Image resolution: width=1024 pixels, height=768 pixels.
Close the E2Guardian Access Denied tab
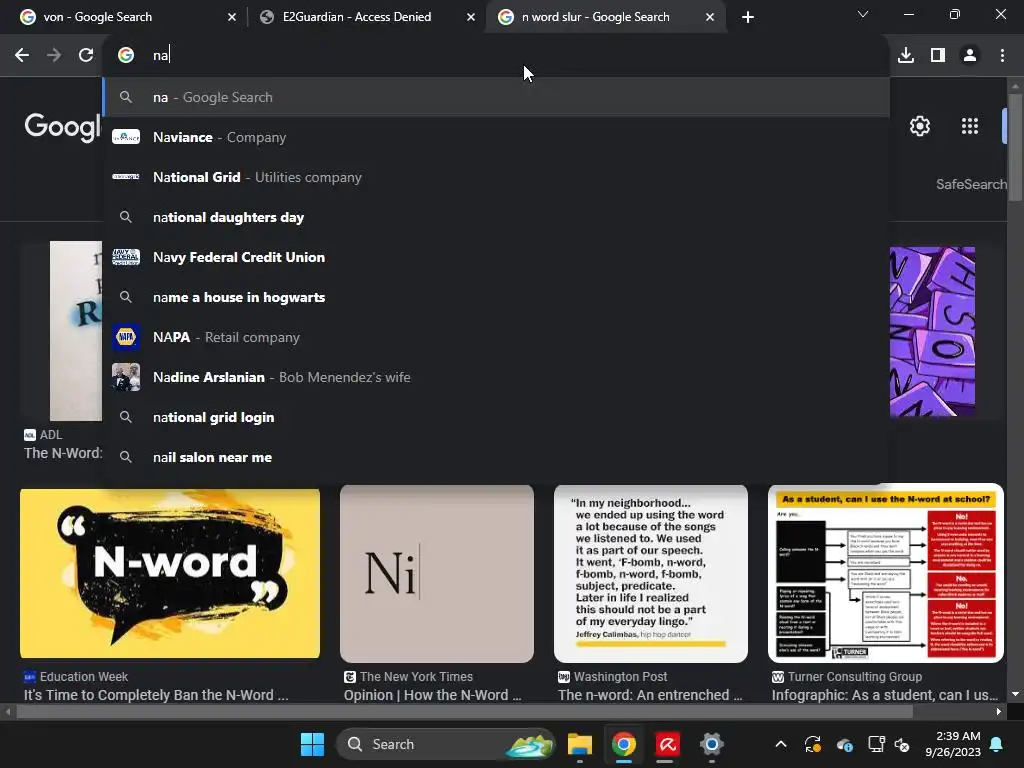471,18
